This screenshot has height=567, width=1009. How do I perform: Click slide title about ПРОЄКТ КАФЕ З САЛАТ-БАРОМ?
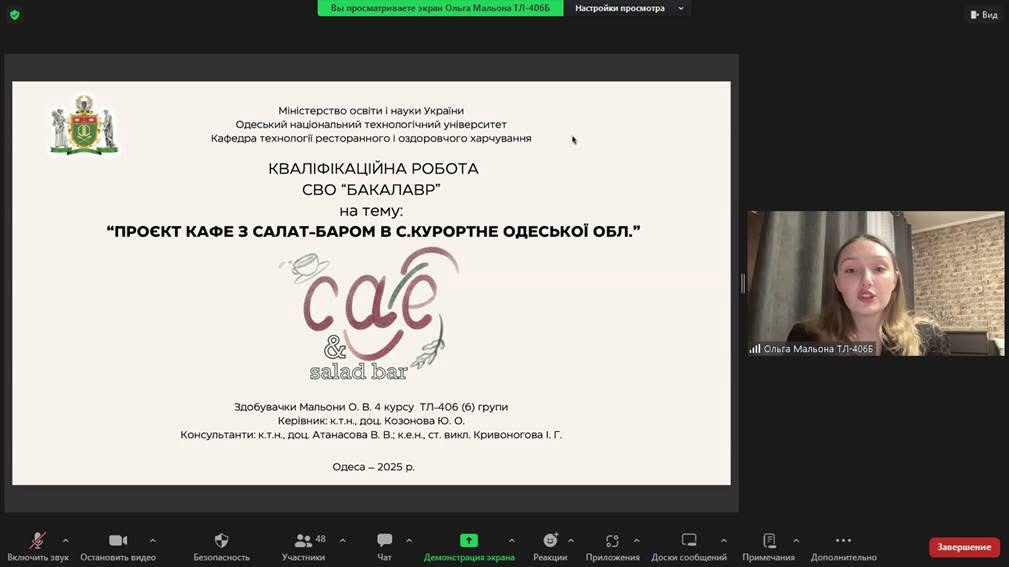point(373,231)
